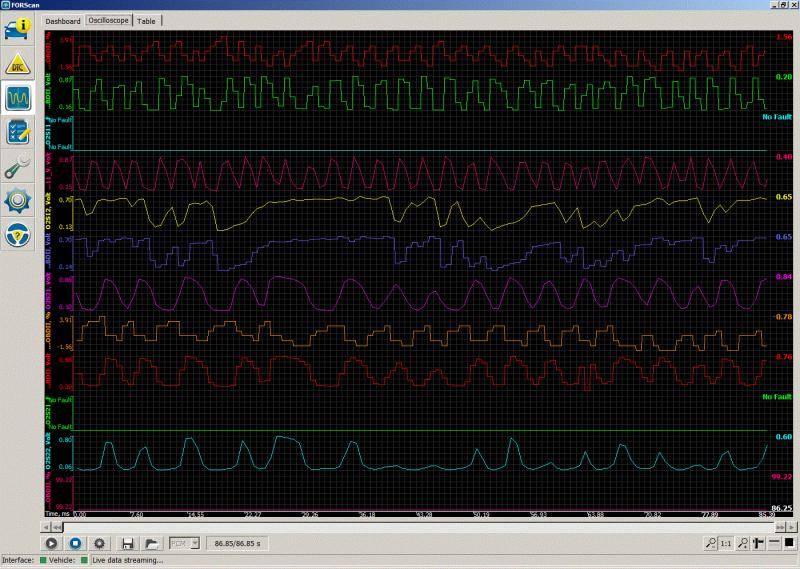Open the gear settings section in sidebar
Image resolution: width=800 pixels, height=569 pixels.
pos(18,200)
